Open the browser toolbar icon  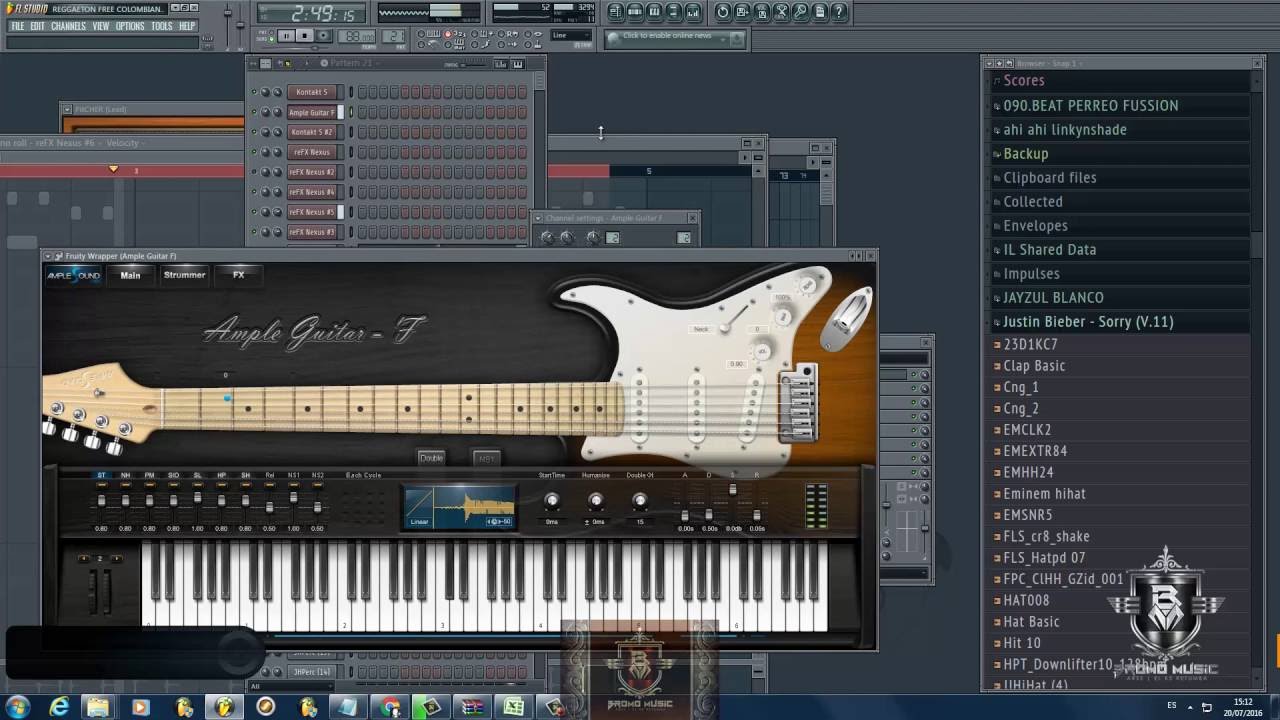point(674,12)
